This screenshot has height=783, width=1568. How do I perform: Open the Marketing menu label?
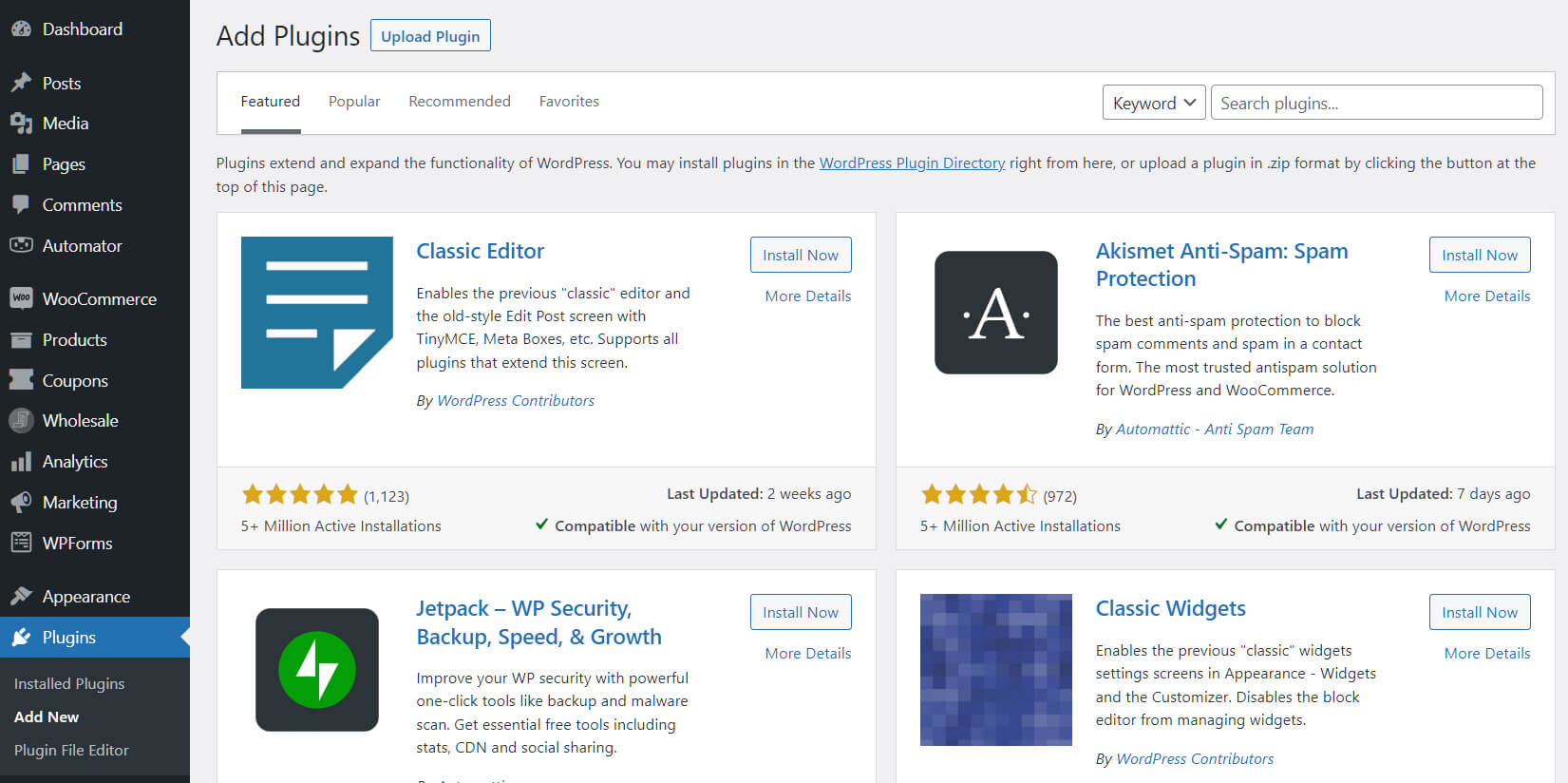(80, 503)
